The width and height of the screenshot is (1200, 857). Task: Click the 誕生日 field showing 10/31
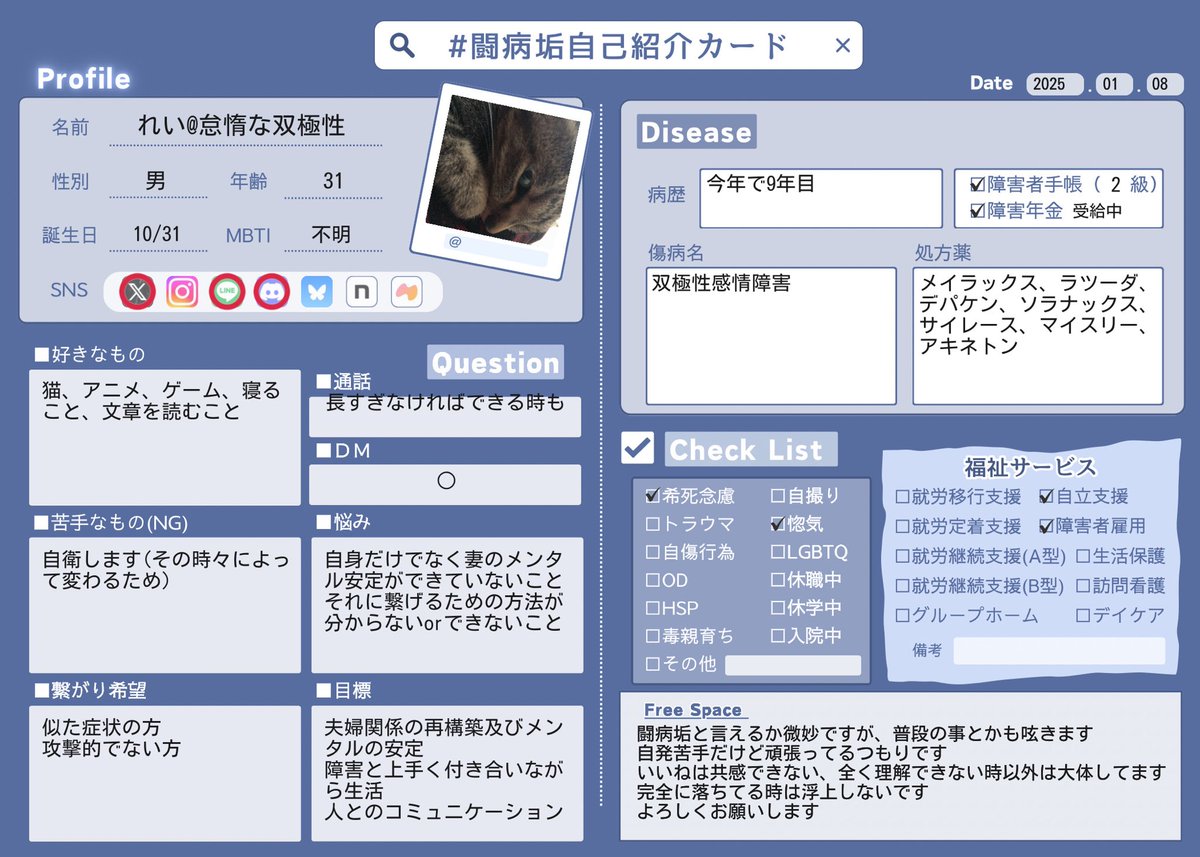pyautogui.click(x=156, y=235)
